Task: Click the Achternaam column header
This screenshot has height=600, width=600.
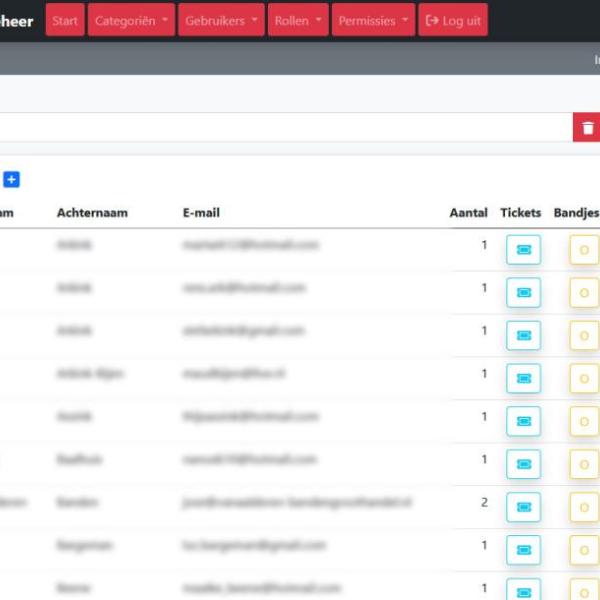Action: point(92,213)
